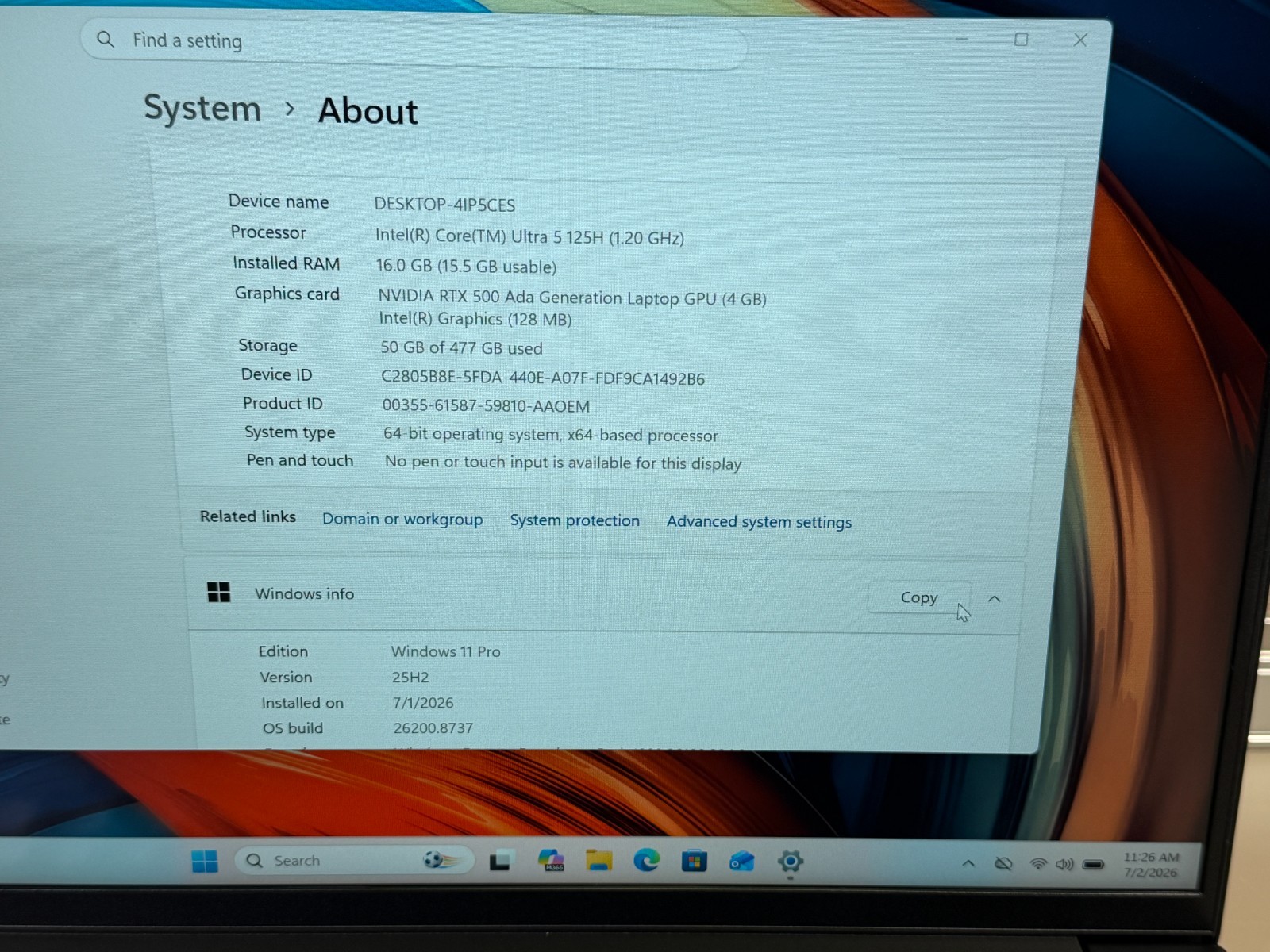Open Microsoft Store from the taskbar

point(695,862)
